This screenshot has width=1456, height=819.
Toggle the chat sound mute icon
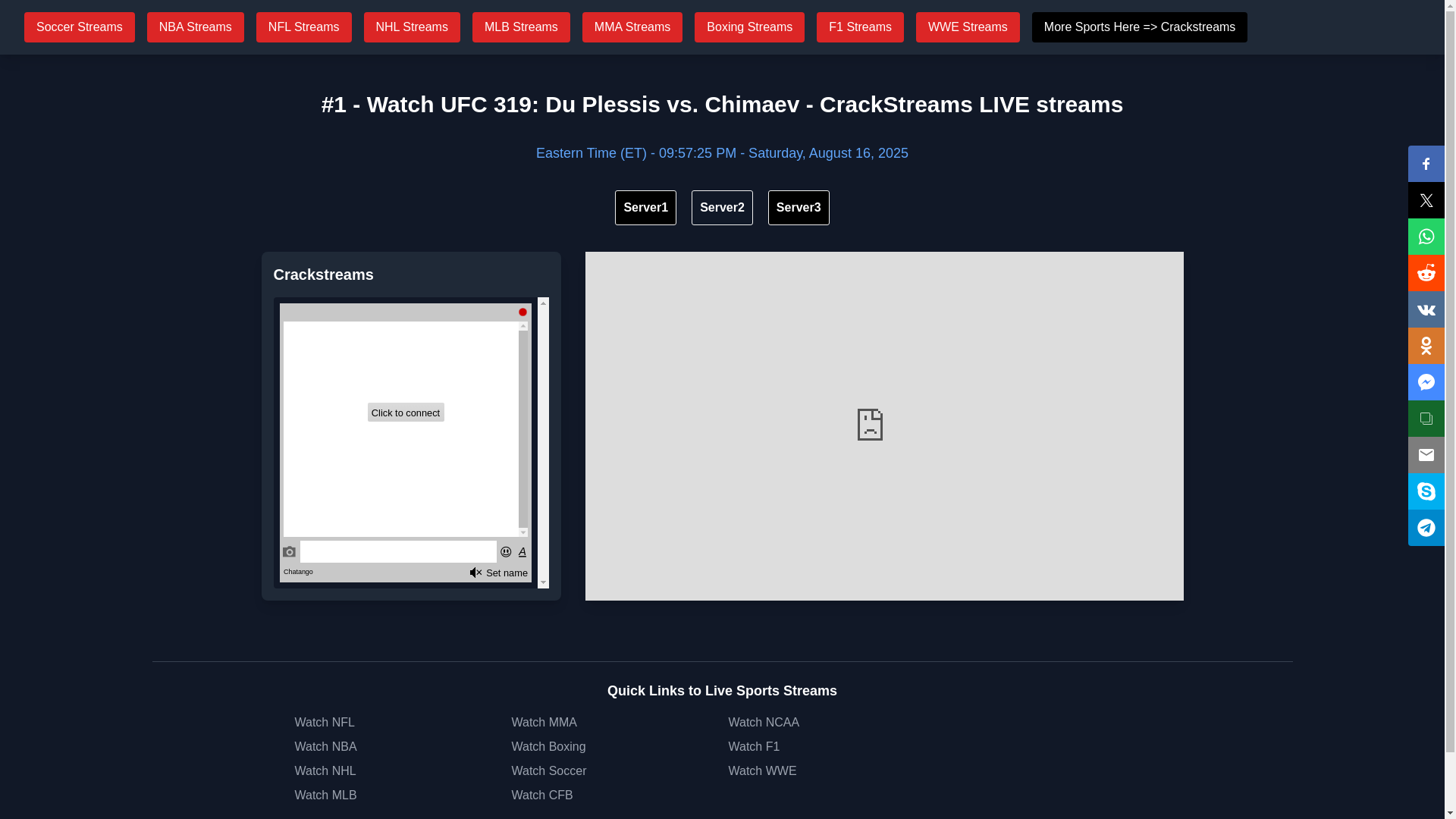pos(475,573)
